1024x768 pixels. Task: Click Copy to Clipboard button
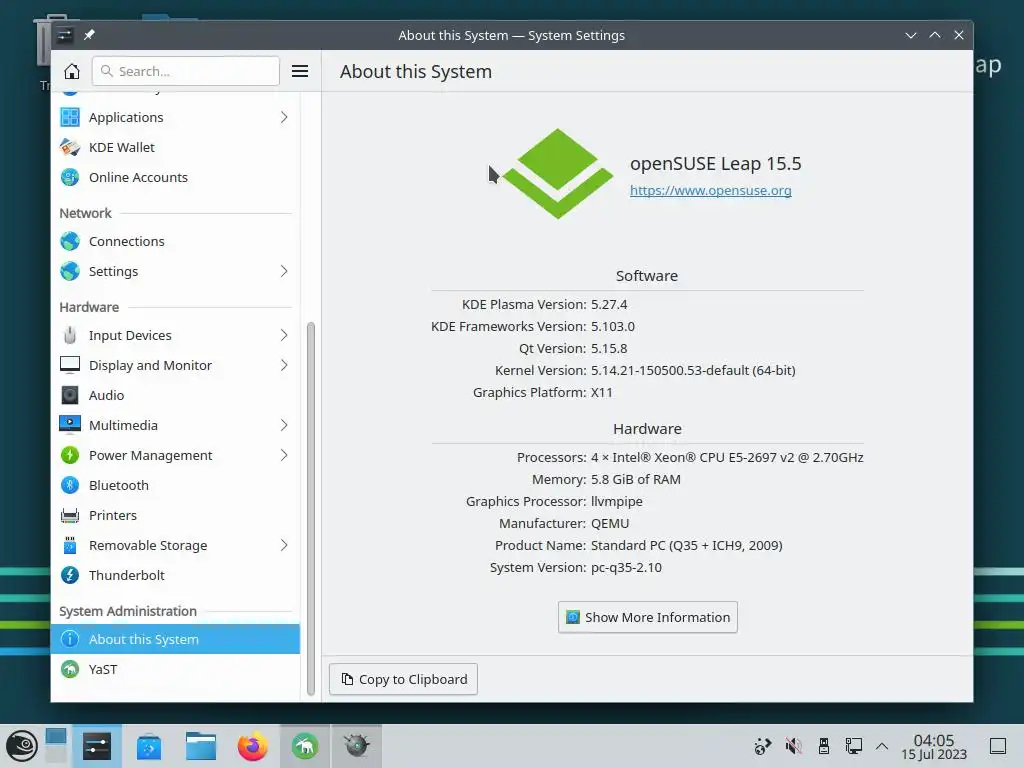[x=404, y=680]
